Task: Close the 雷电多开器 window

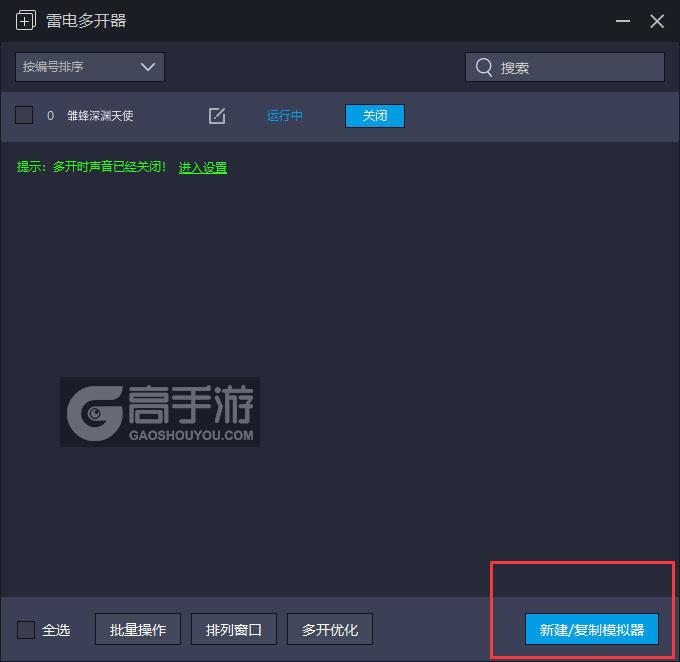Action: coord(657,21)
